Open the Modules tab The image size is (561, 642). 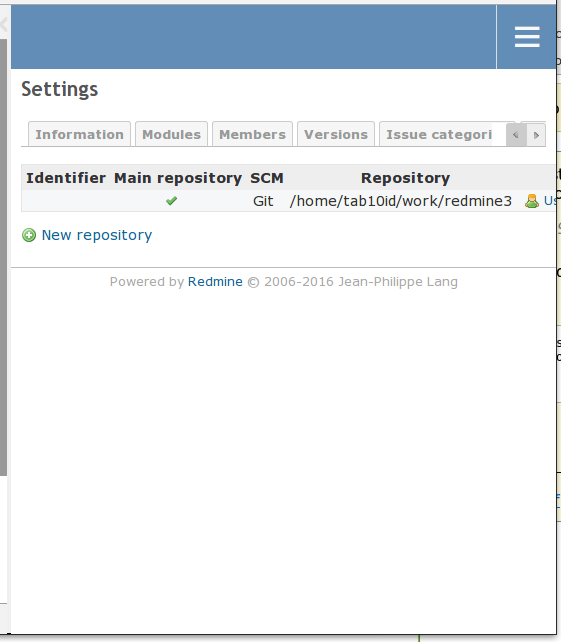[x=172, y=134]
